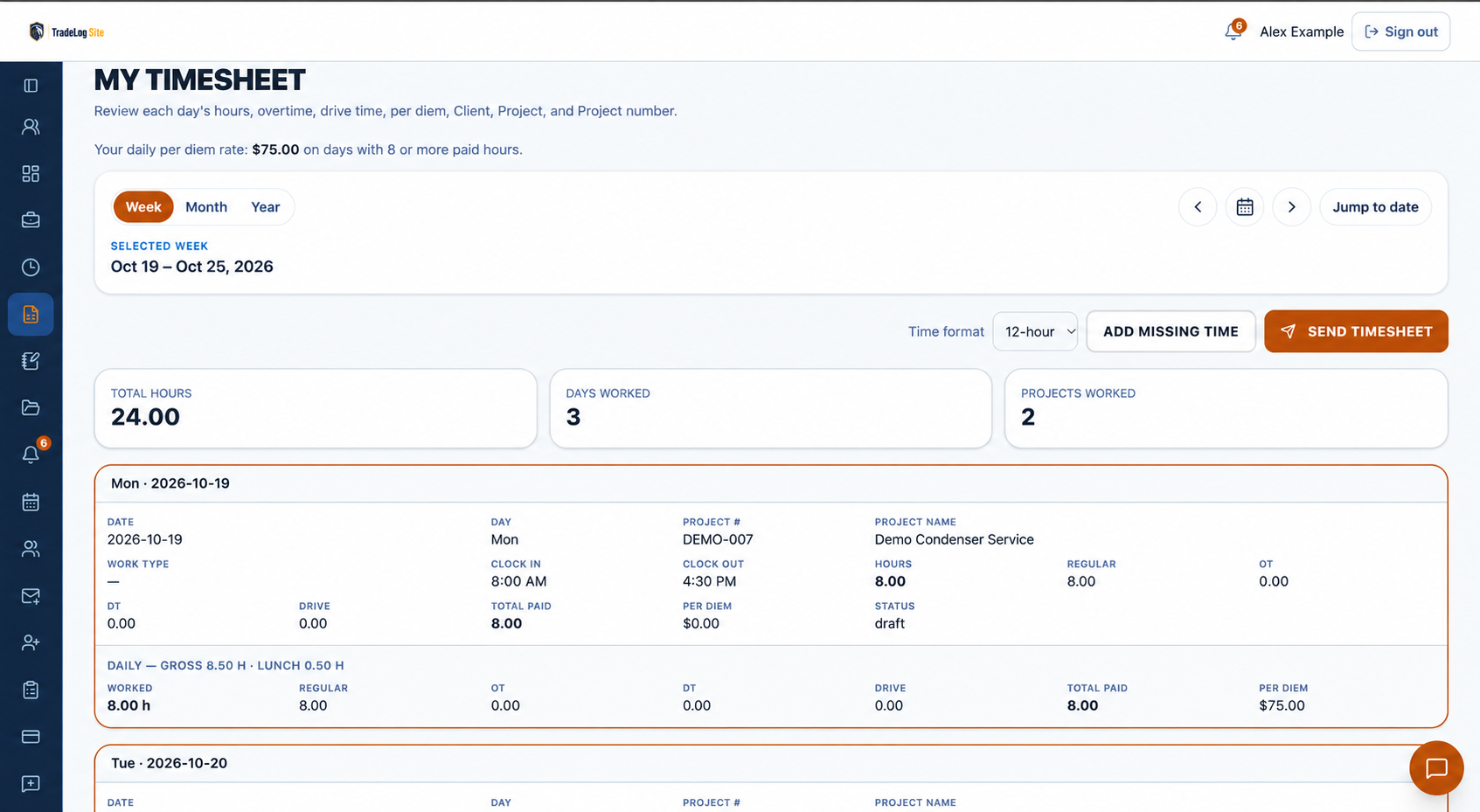The height and width of the screenshot is (812, 1480).
Task: Toggle the sidebar panel icon
Action: [x=31, y=86]
